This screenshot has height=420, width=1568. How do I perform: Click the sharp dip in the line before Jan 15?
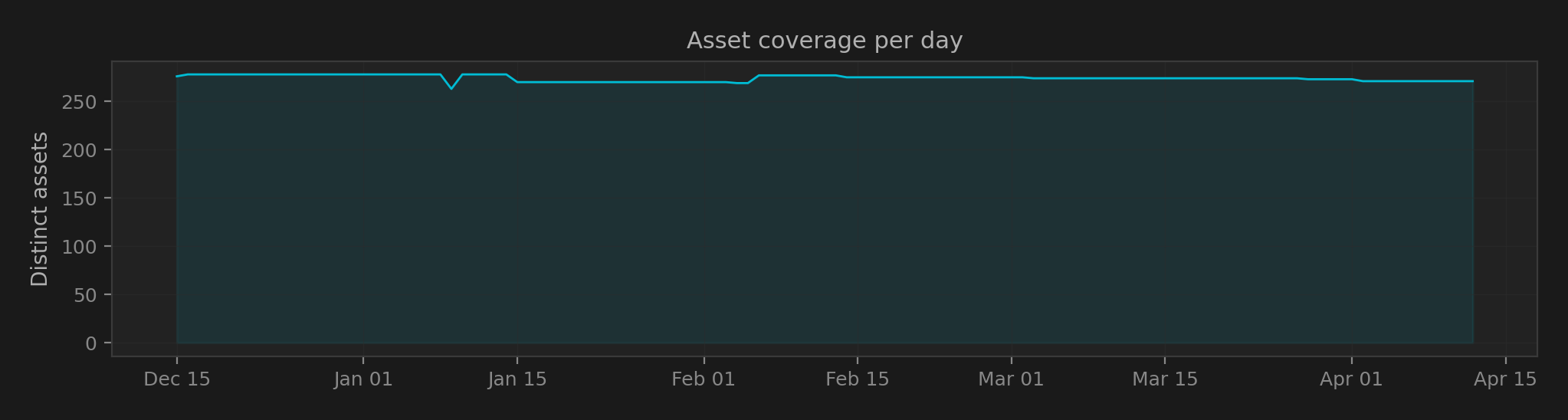point(451,88)
